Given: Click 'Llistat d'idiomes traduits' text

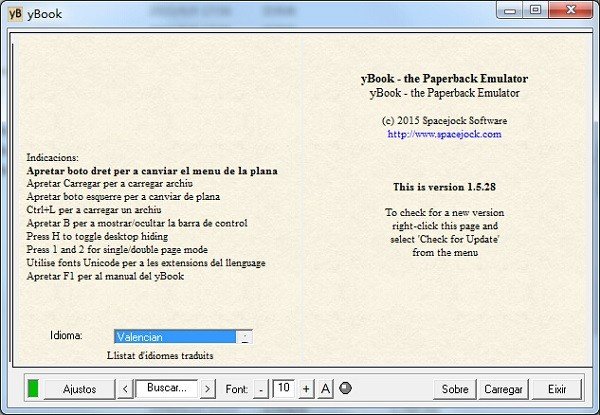Looking at the screenshot, I should point(160,355).
